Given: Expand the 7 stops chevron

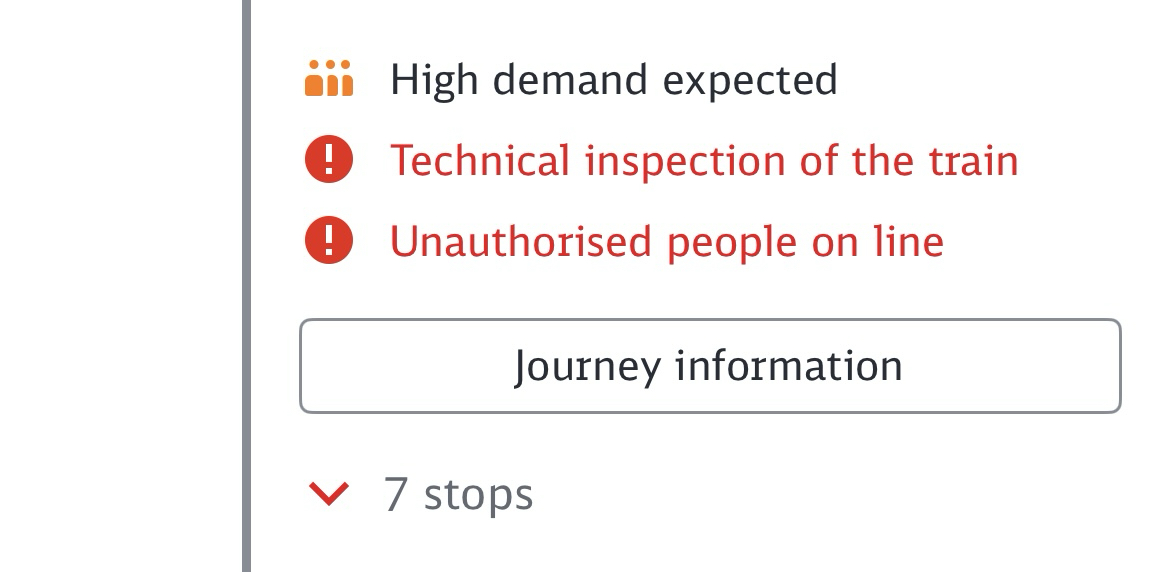Looking at the screenshot, I should click(x=329, y=494).
